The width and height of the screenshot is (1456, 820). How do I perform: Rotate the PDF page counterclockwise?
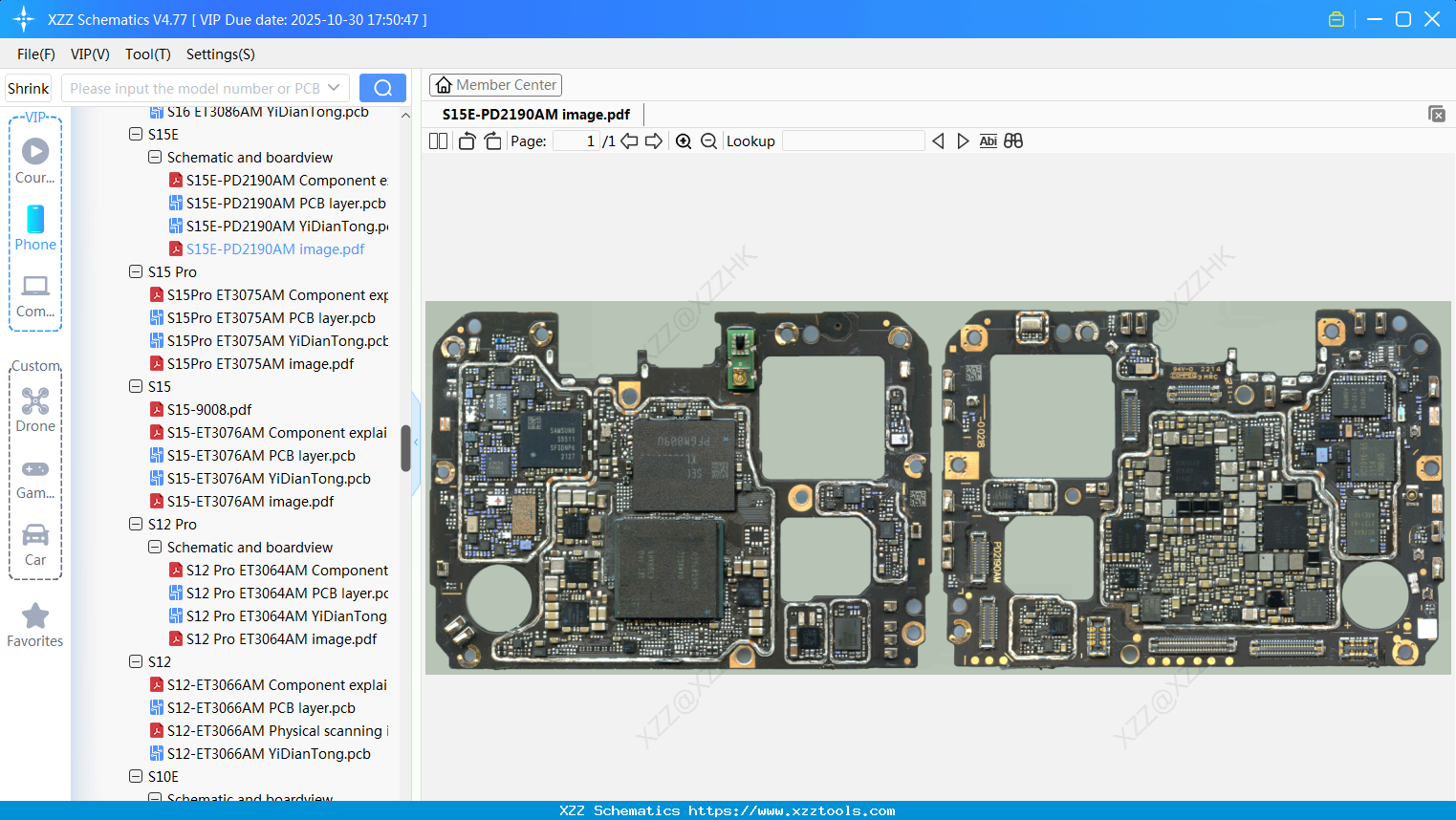[466, 140]
